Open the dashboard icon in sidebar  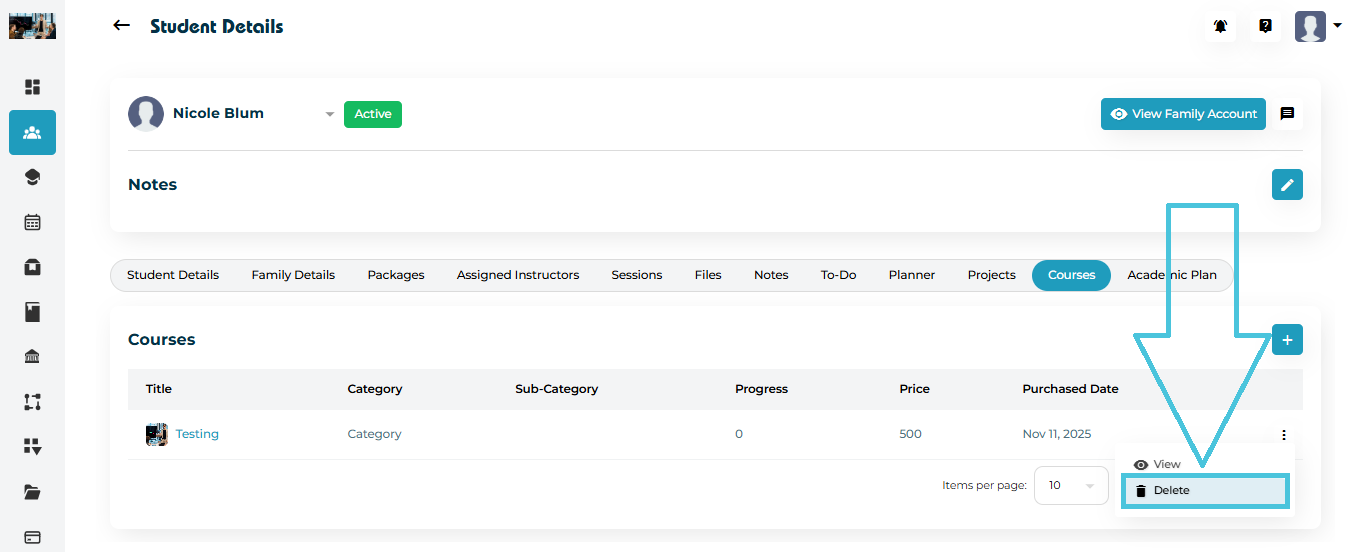click(32, 87)
